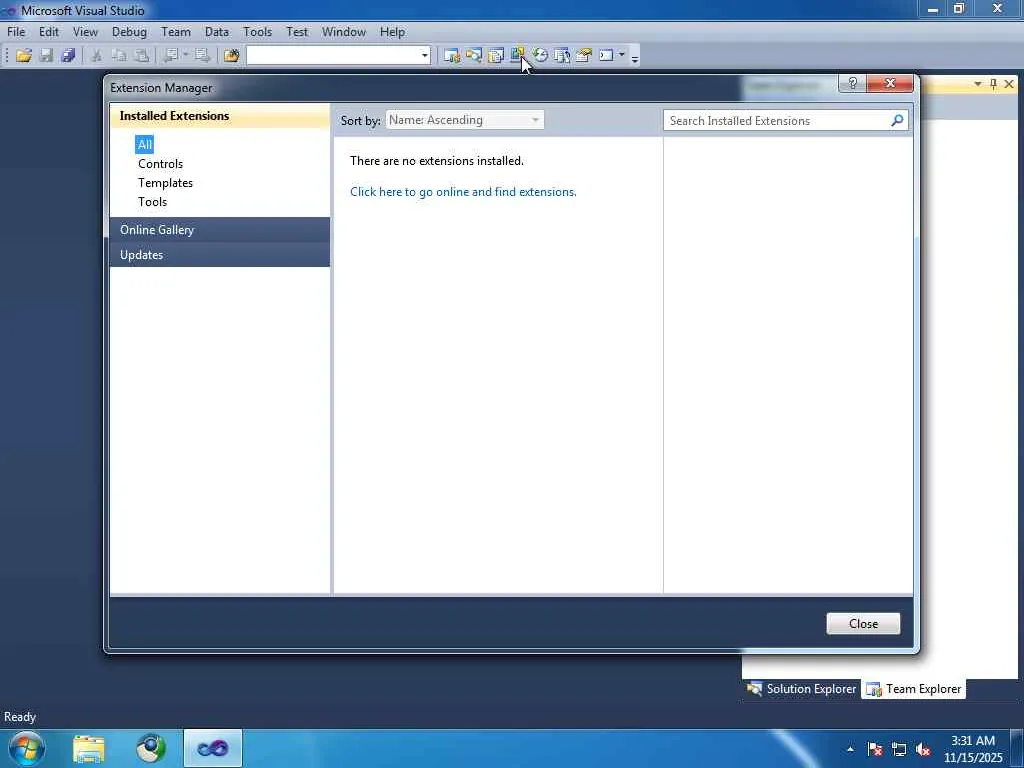Click the go online and find extensions link

point(463,192)
